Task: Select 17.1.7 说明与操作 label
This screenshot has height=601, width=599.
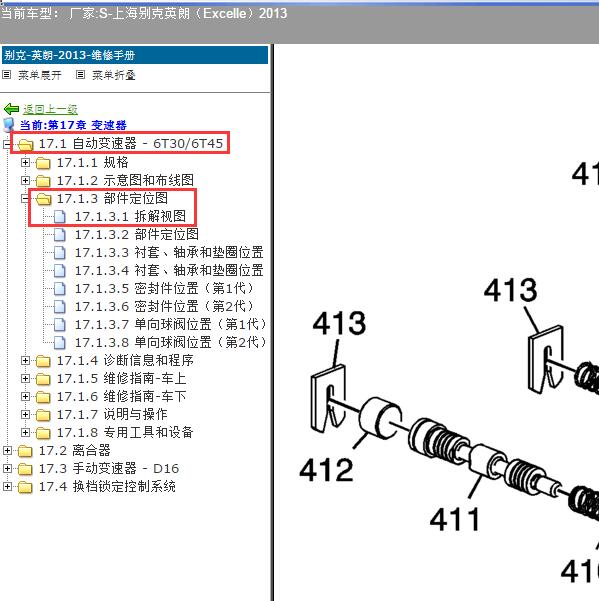Action: coord(112,415)
